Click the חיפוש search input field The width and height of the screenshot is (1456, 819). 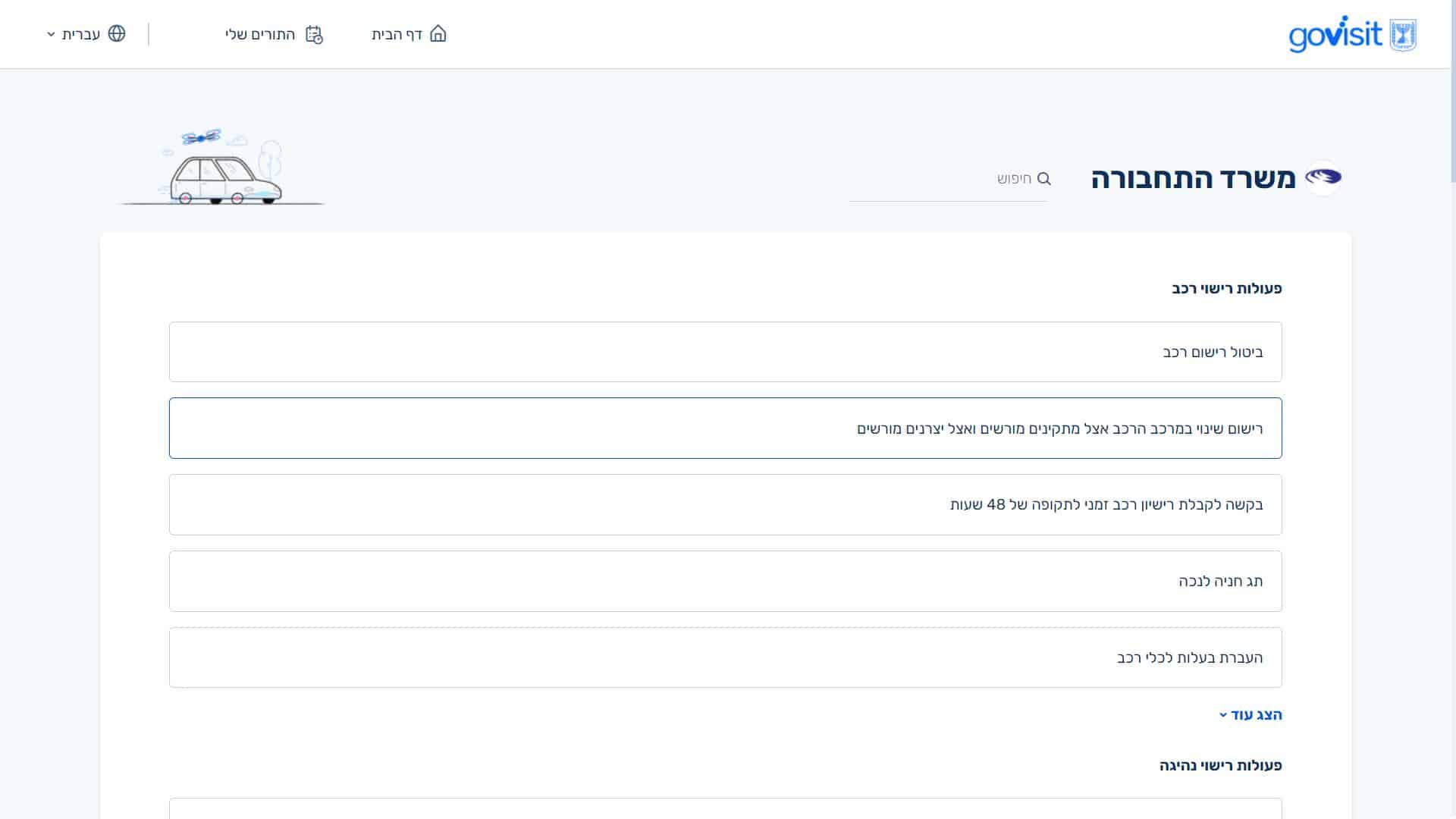click(x=940, y=179)
